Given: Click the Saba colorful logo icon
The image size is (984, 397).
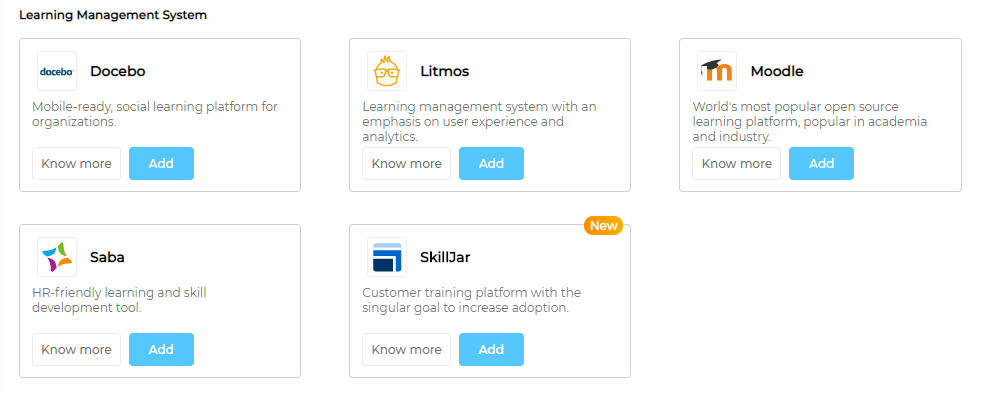Looking at the screenshot, I should pyautogui.click(x=57, y=257).
